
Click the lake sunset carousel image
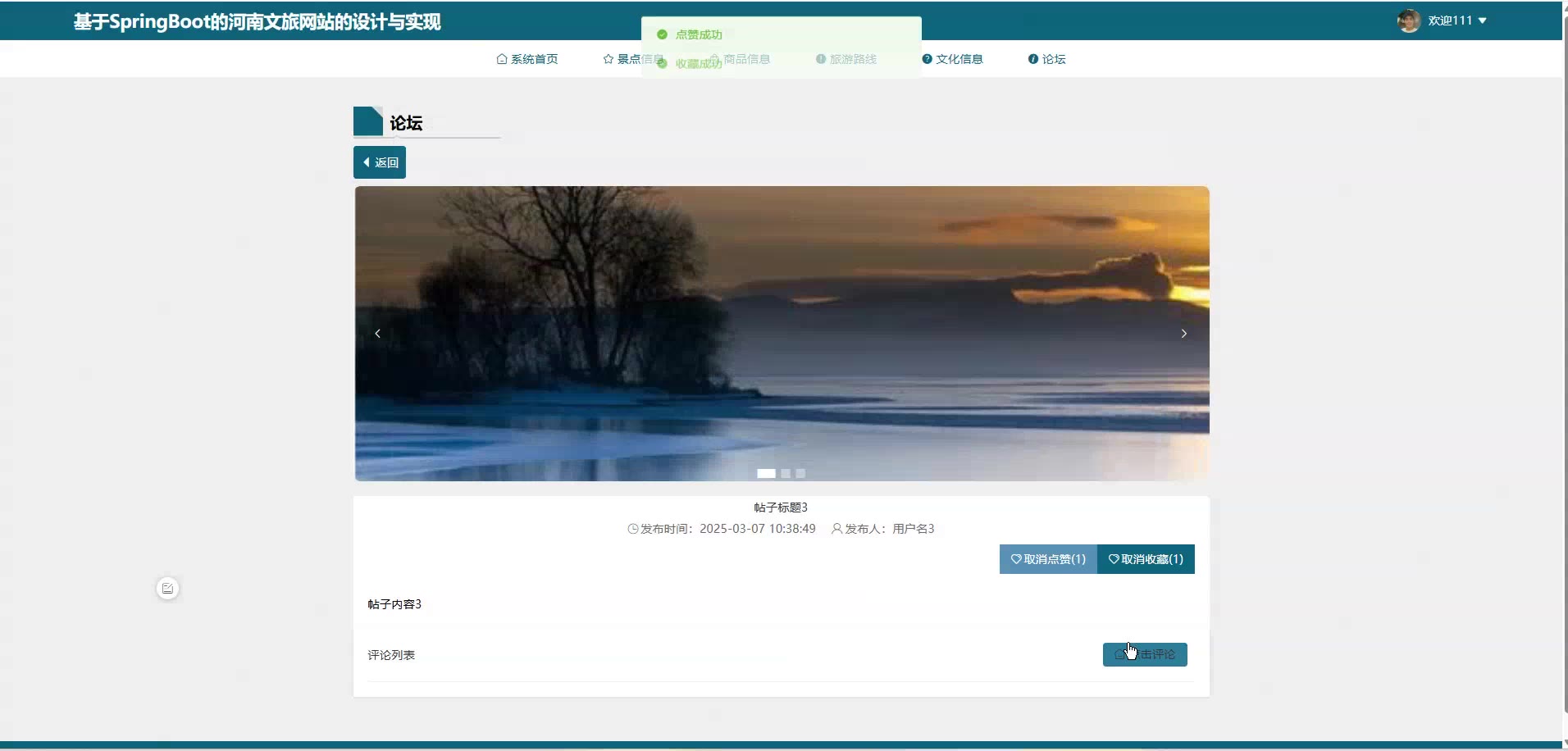pyautogui.click(x=782, y=334)
